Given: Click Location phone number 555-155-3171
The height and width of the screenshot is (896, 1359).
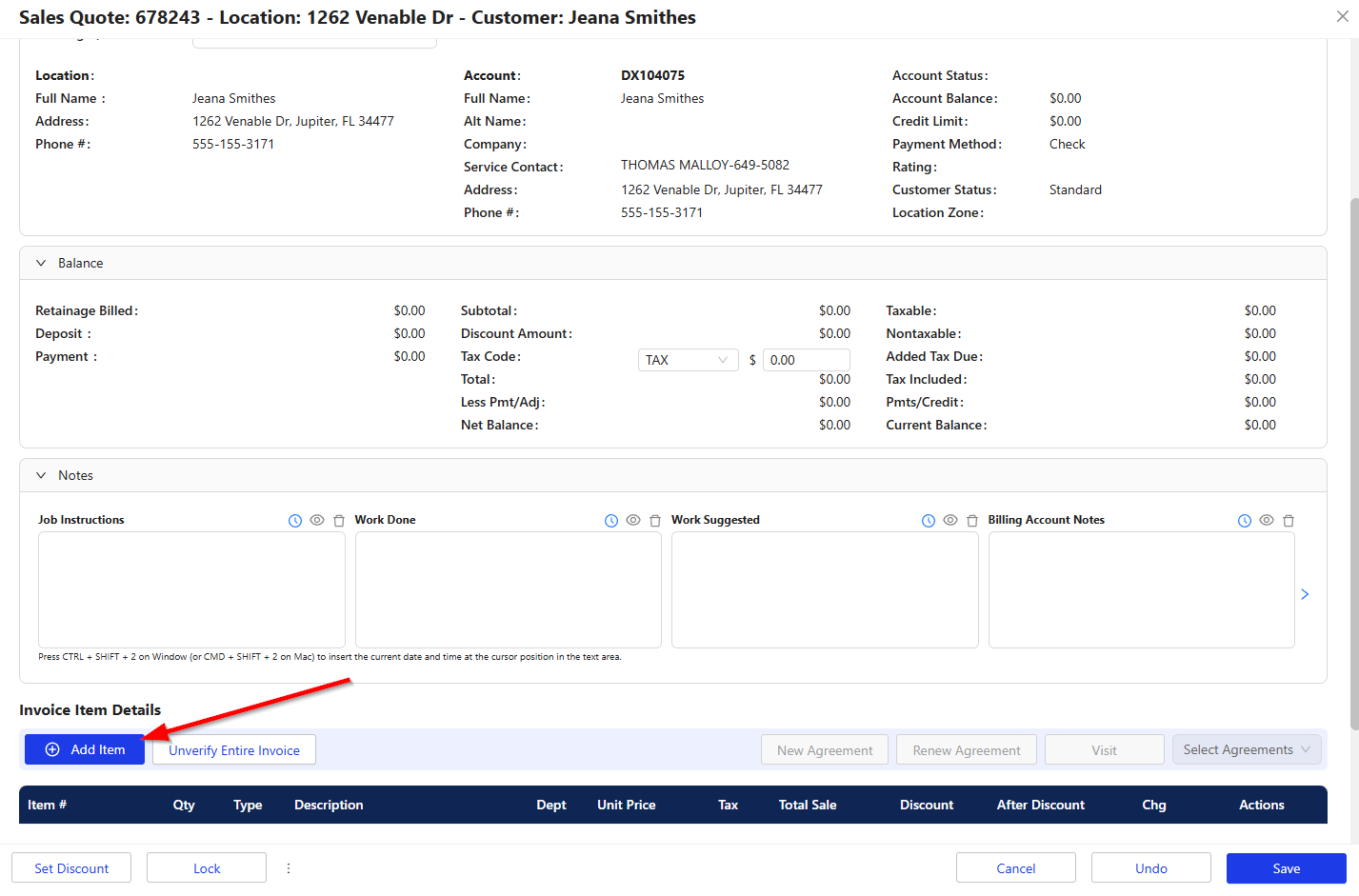Looking at the screenshot, I should click(233, 144).
